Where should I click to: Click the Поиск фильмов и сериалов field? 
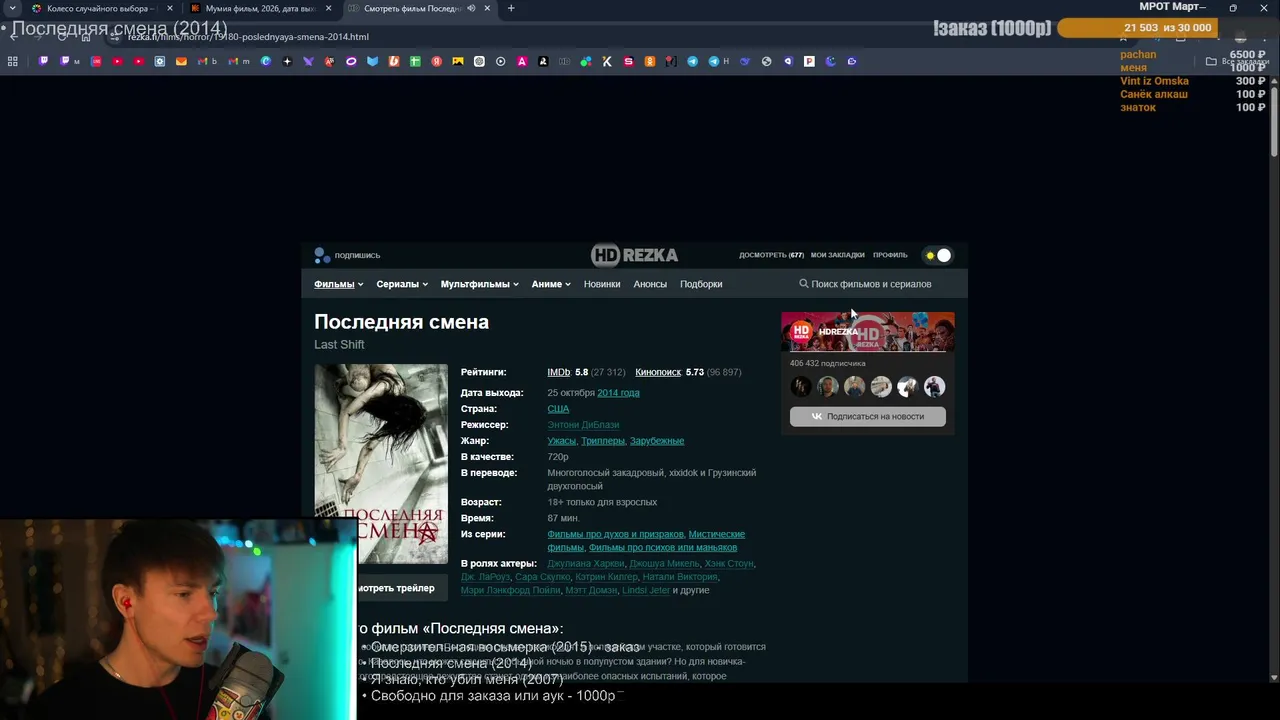(x=871, y=284)
